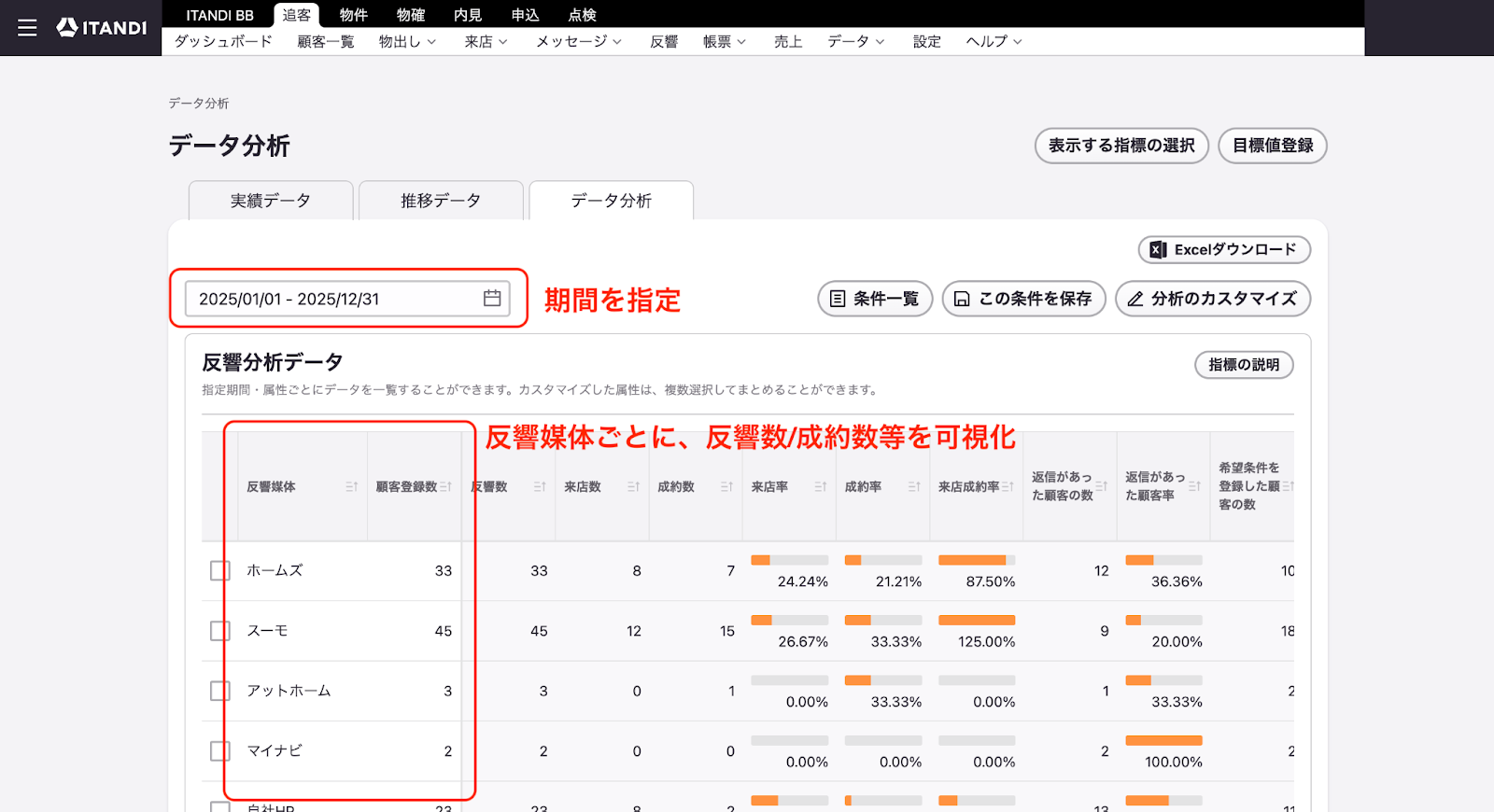
Task: Sort by 来店数 column icon
Action: [633, 487]
